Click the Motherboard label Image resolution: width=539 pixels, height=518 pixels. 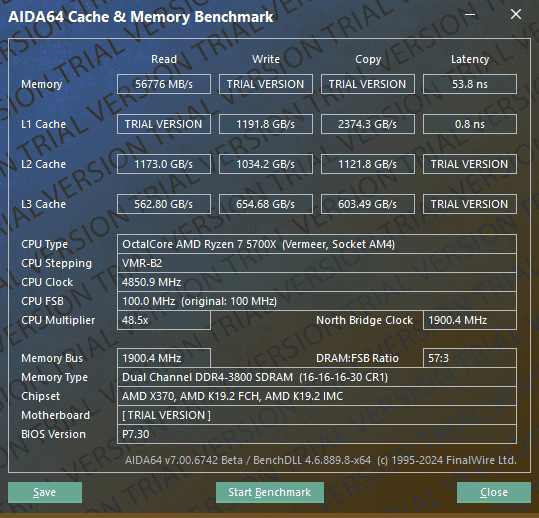(55, 415)
